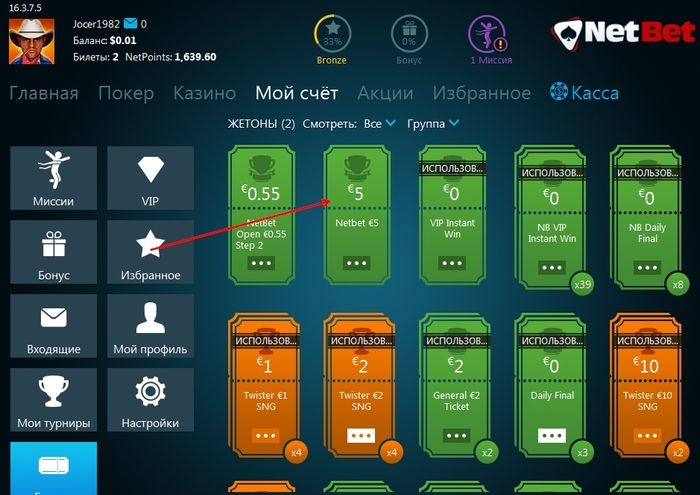The height and width of the screenshot is (495, 700).
Task: Click the cowboy avatar picture
Action: [32, 41]
